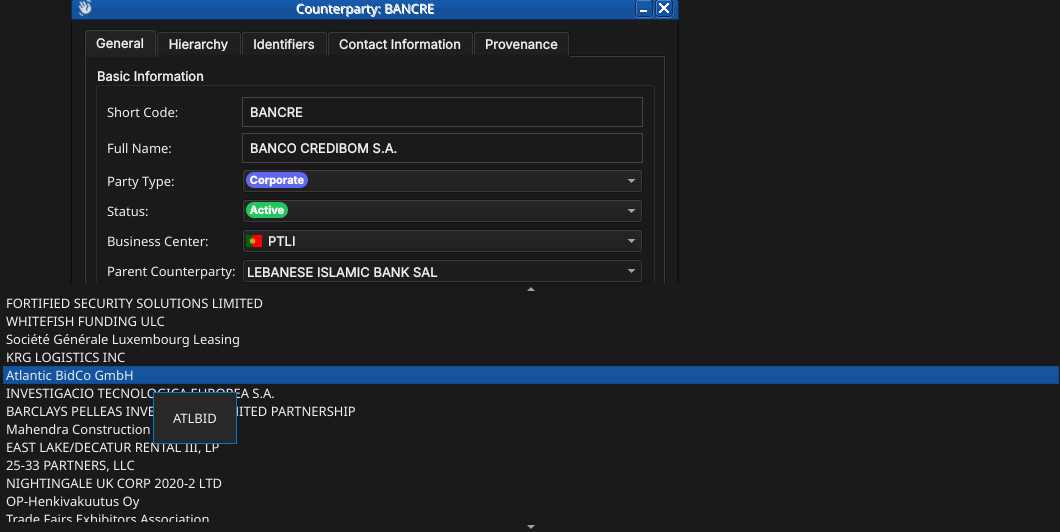
Task: Expand the Business Center combo box
Action: click(442, 241)
